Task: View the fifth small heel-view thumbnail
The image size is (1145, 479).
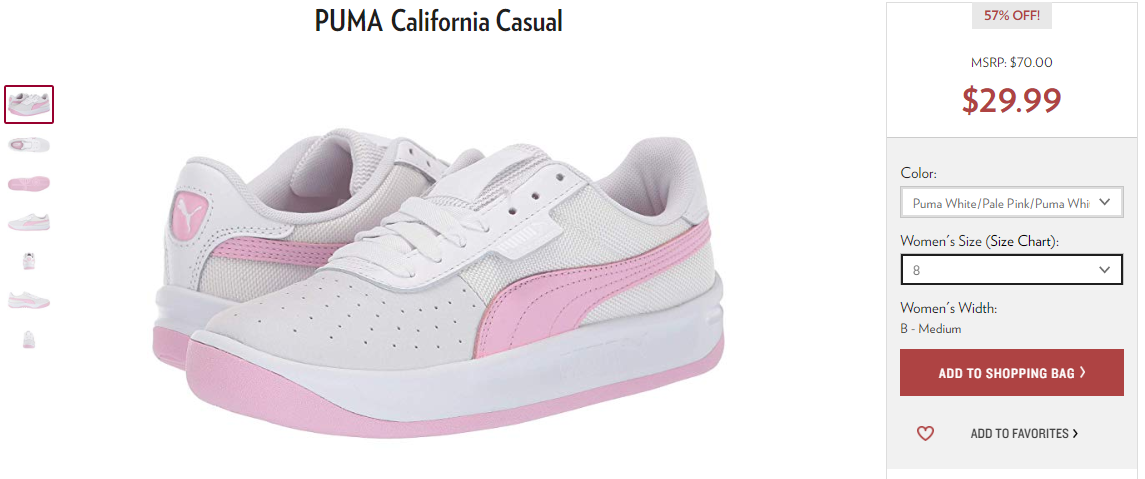Action: pyautogui.click(x=29, y=261)
